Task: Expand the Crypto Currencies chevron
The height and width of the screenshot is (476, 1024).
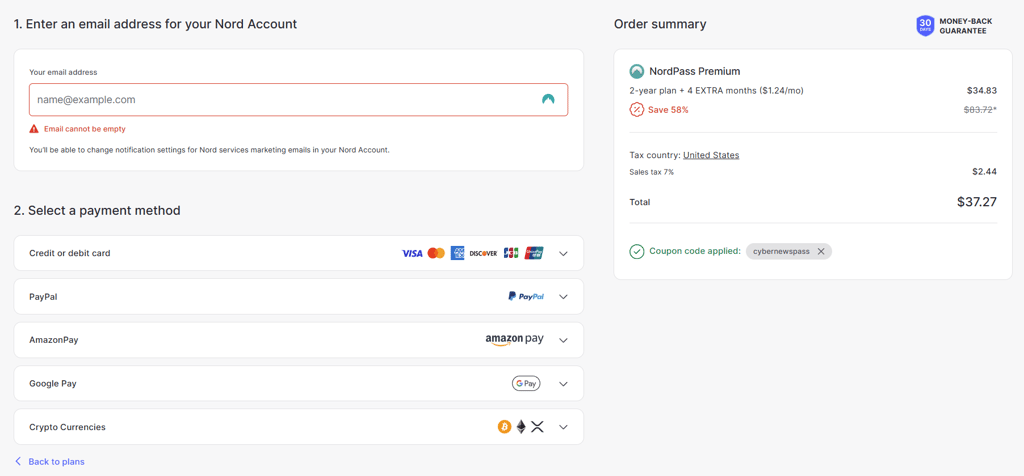Action: coord(564,427)
